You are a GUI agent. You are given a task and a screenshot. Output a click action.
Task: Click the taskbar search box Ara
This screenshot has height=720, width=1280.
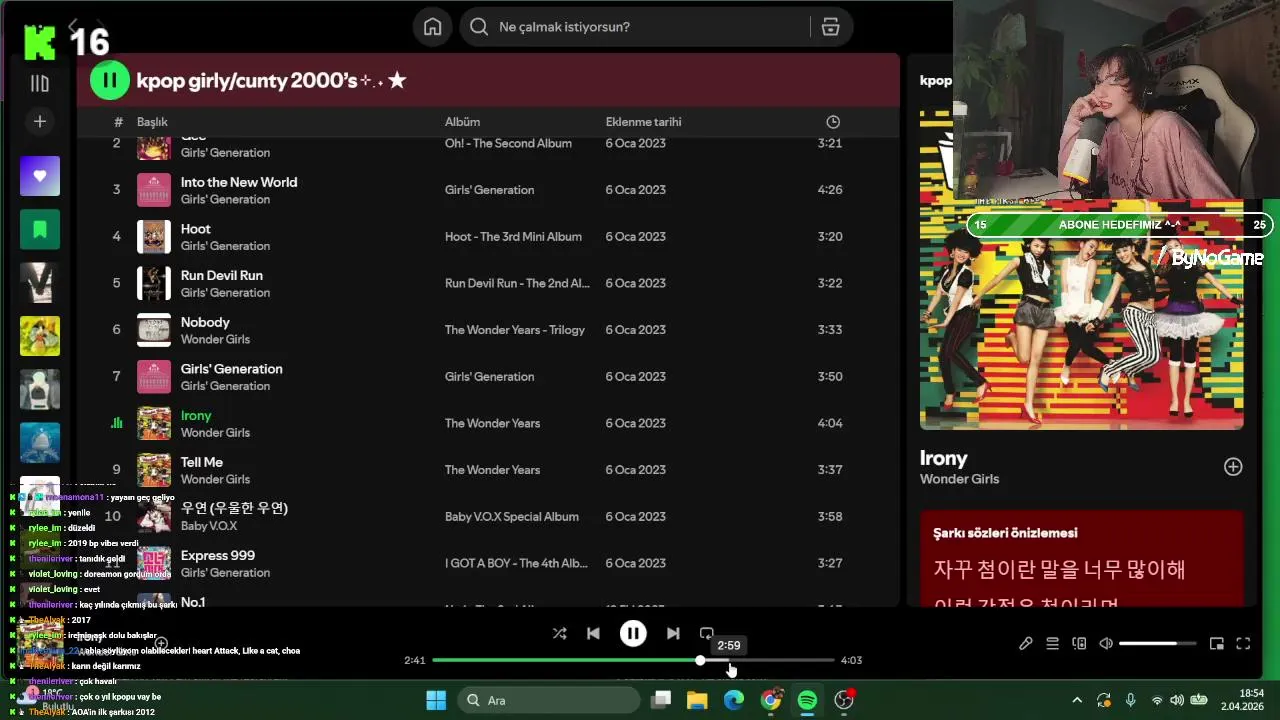pos(548,700)
